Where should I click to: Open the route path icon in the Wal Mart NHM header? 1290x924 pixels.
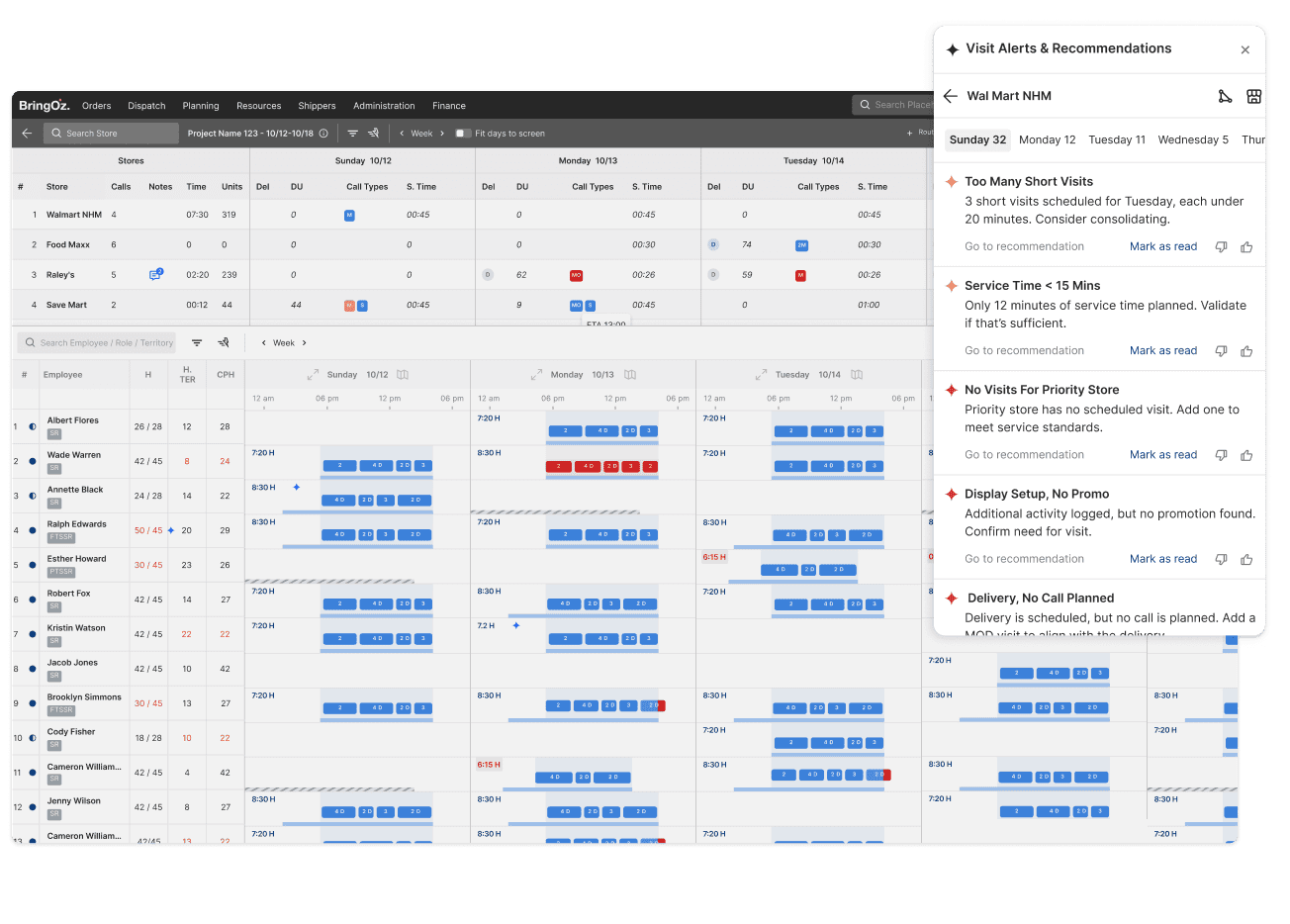point(1225,96)
